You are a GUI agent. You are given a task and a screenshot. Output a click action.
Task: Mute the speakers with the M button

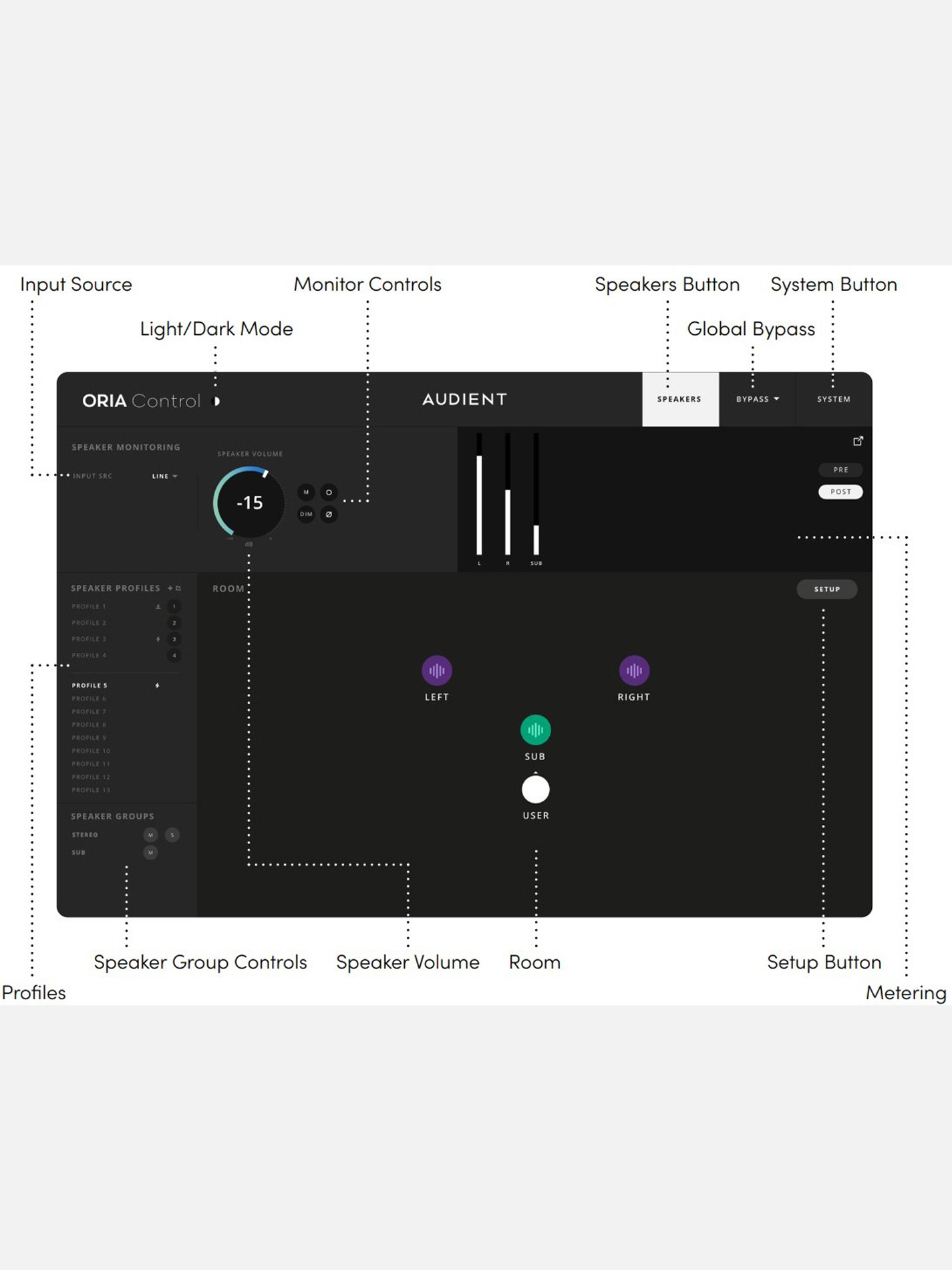(x=306, y=492)
